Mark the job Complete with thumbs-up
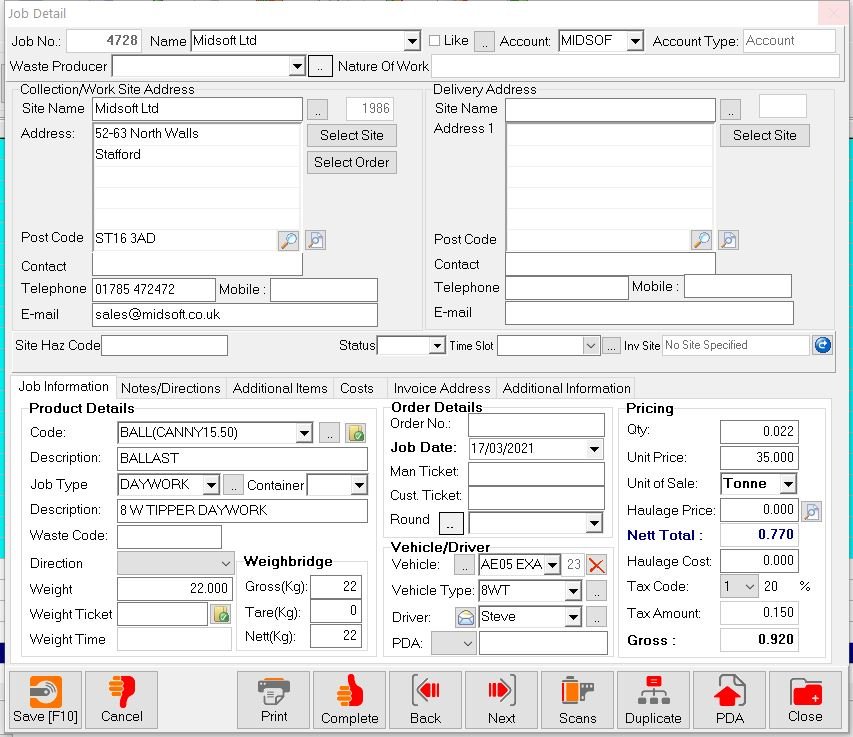 point(349,699)
